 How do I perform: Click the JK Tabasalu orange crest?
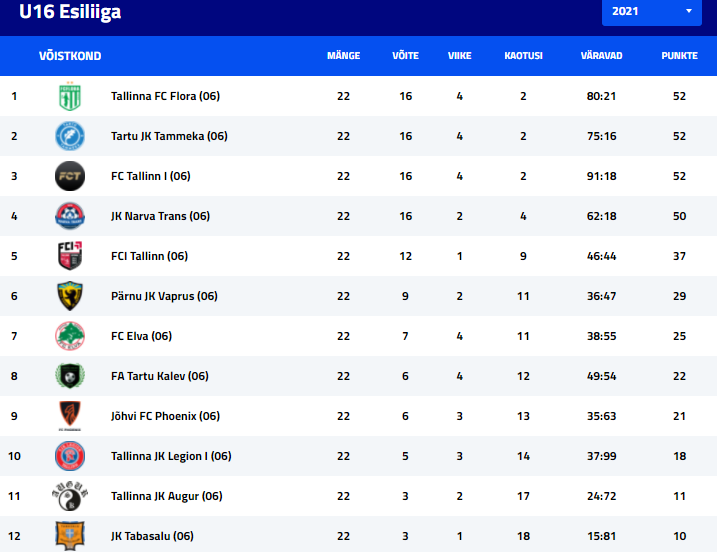tap(70, 536)
